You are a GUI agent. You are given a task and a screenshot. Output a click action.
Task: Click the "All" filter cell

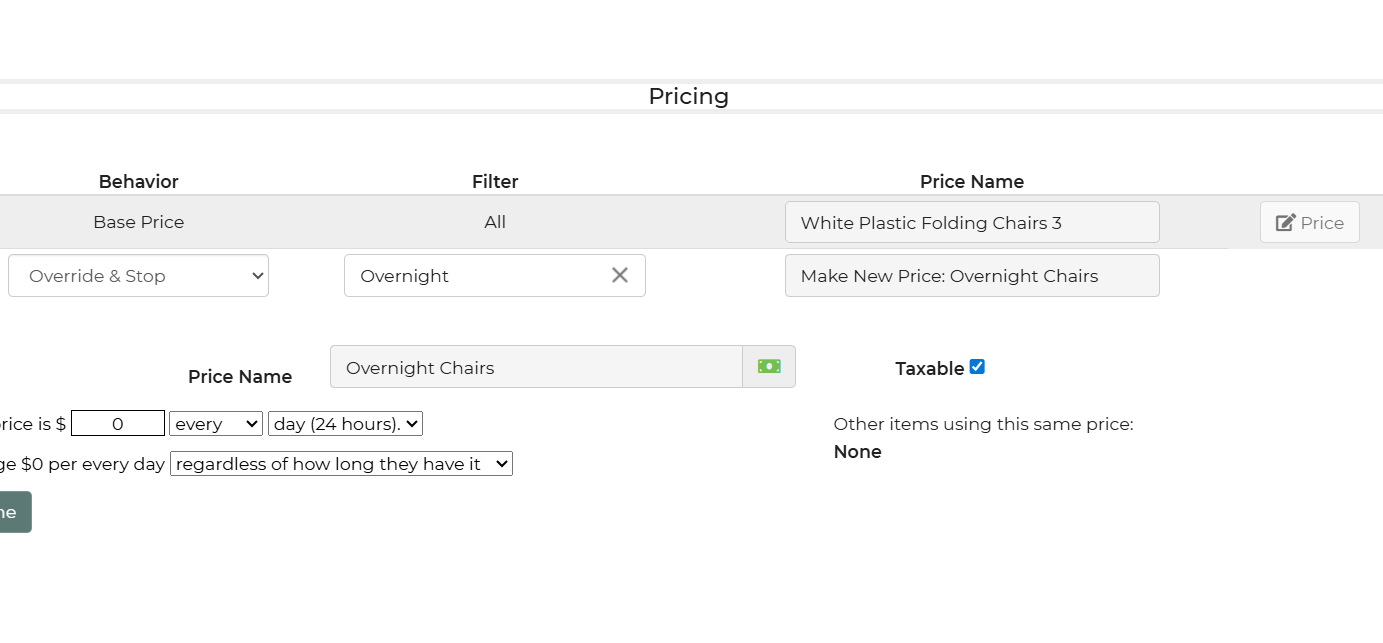click(x=495, y=223)
